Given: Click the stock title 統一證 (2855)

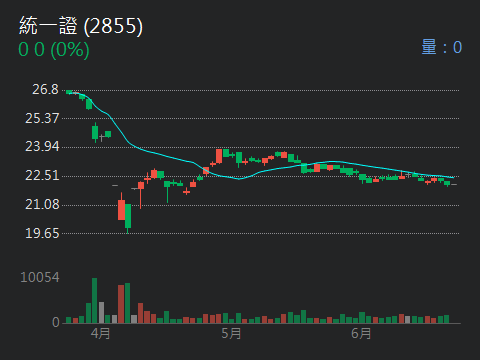Looking at the screenshot, I should coord(81,26).
